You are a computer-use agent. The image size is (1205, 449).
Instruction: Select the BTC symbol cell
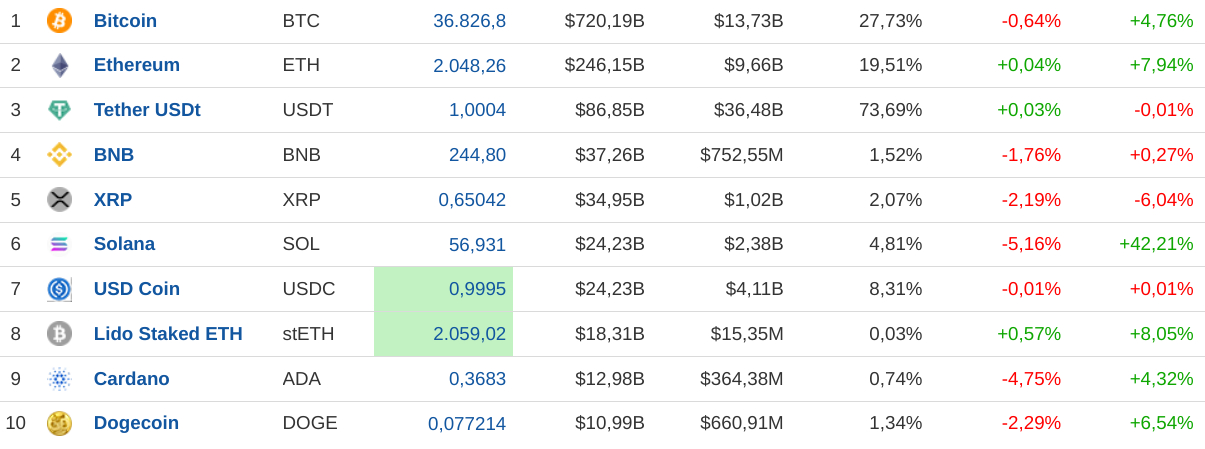[x=301, y=21]
